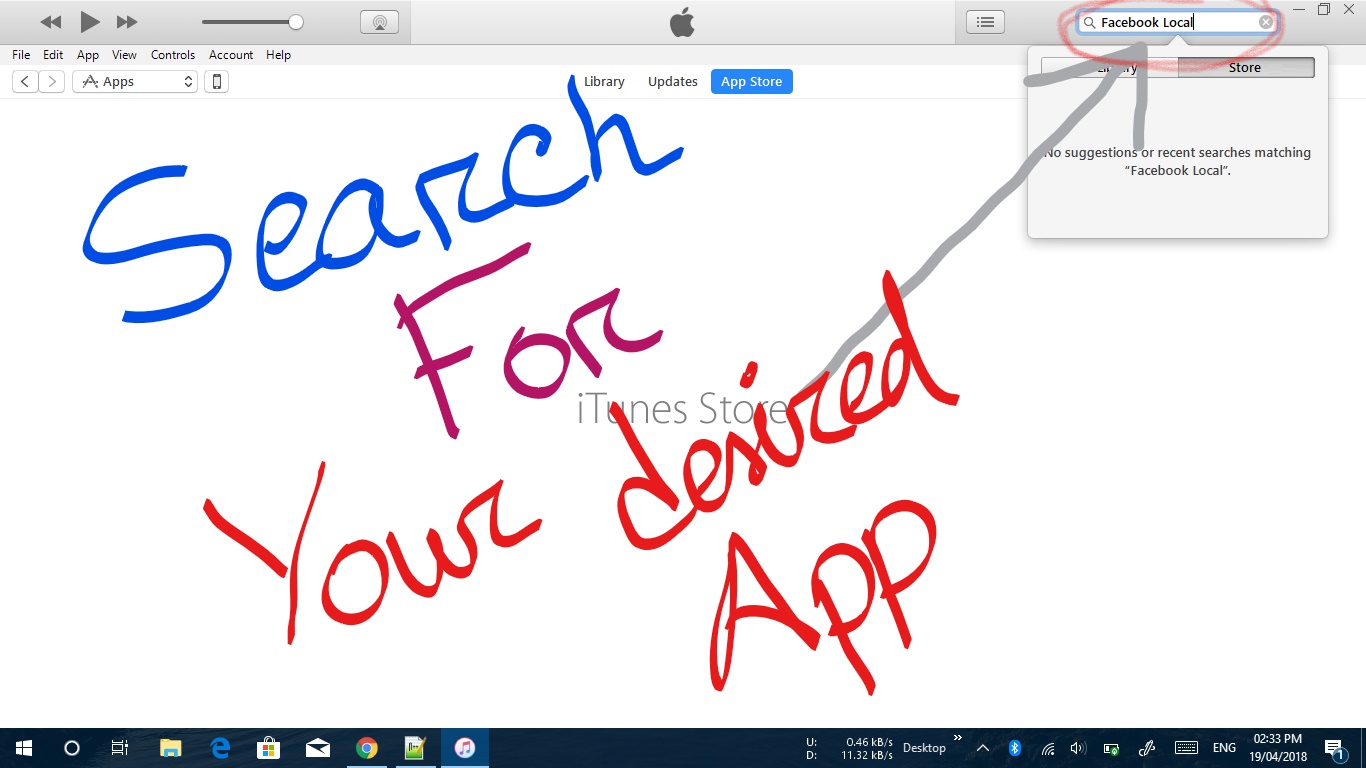Screen dimensions: 1366x768
Task: Expand the Apps media type dropdown
Action: [135, 82]
